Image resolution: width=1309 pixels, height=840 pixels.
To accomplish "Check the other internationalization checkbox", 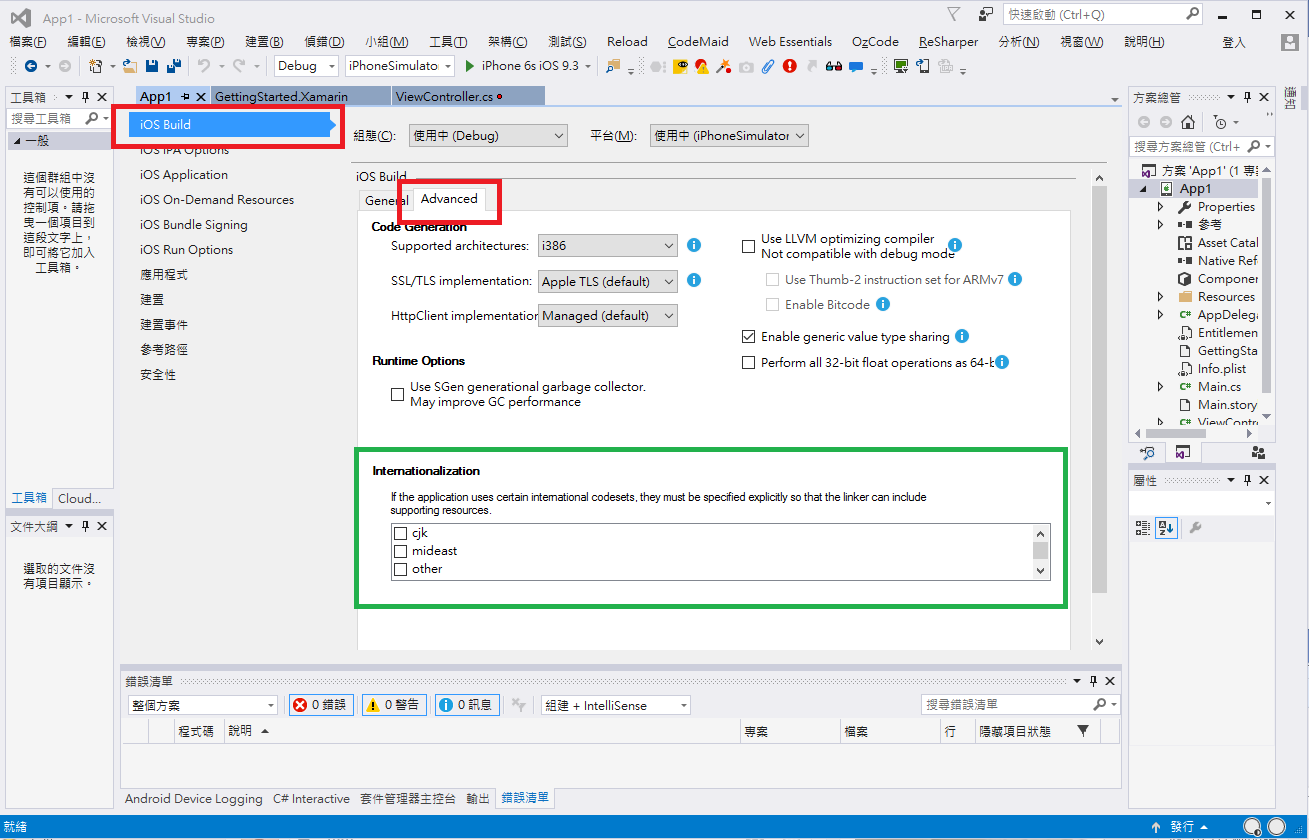I will [x=401, y=569].
